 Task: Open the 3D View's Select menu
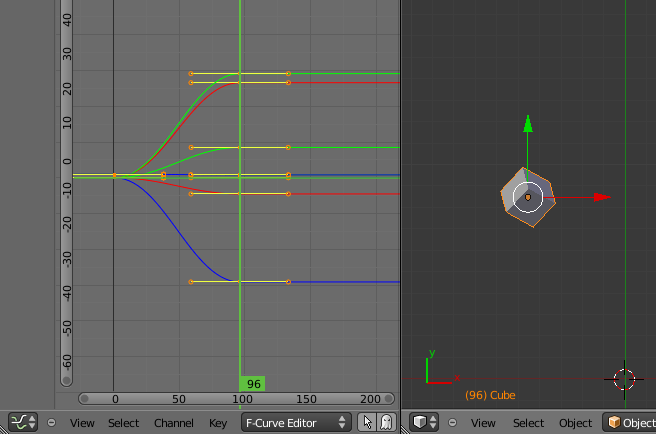pyautogui.click(x=528, y=423)
